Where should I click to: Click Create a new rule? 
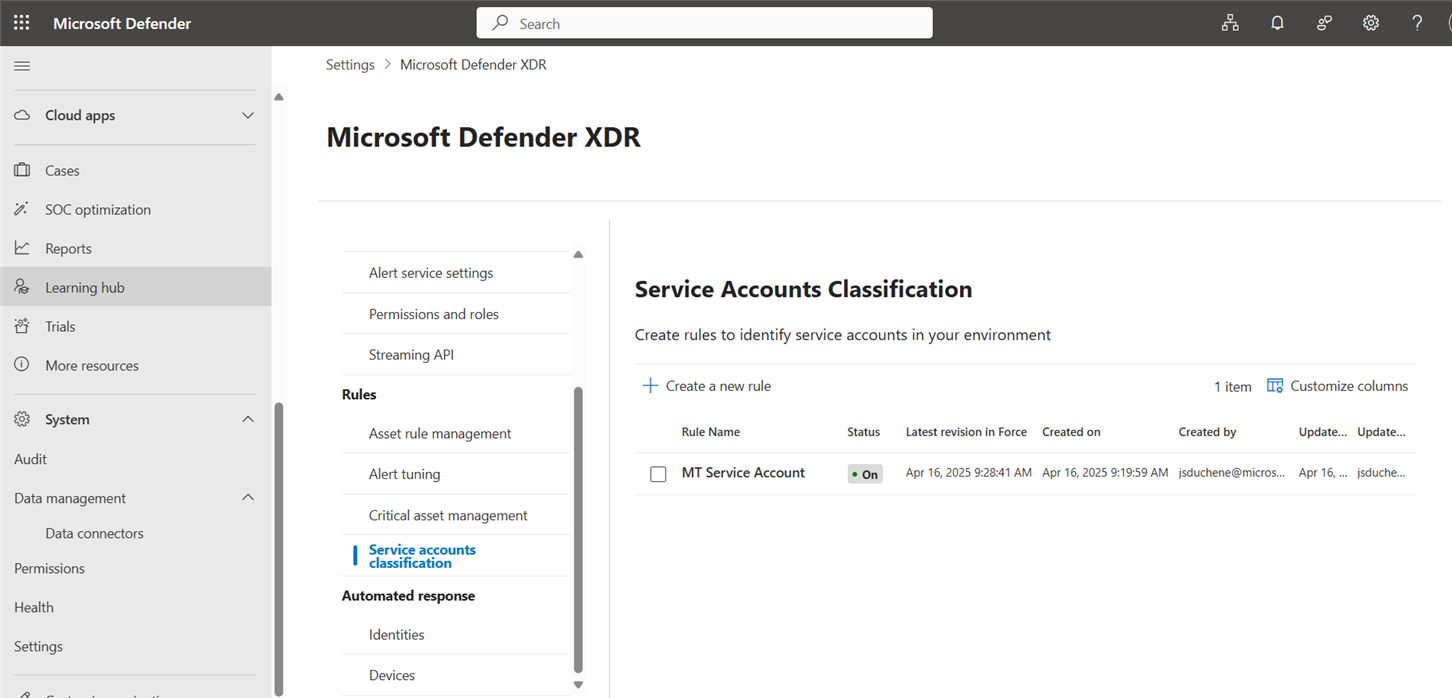706,386
